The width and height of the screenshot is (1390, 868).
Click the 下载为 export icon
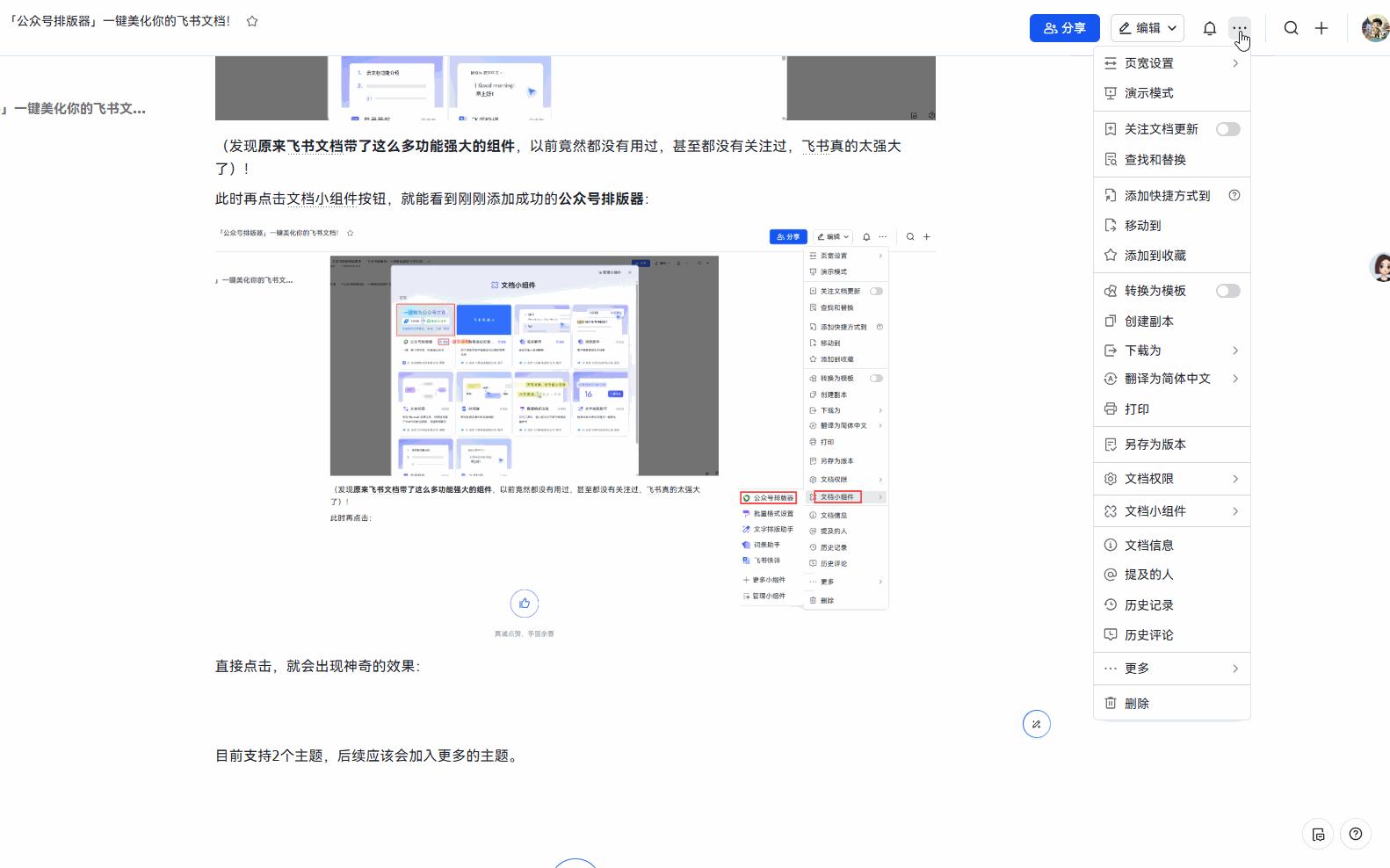[1111, 351]
